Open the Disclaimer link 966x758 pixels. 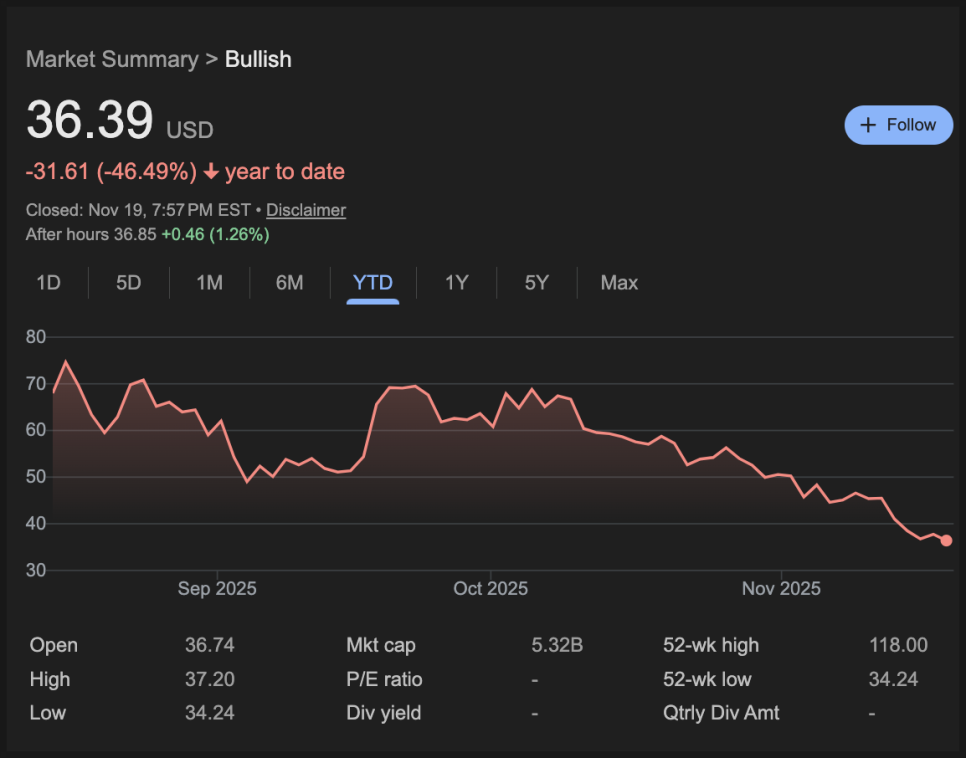pos(306,210)
